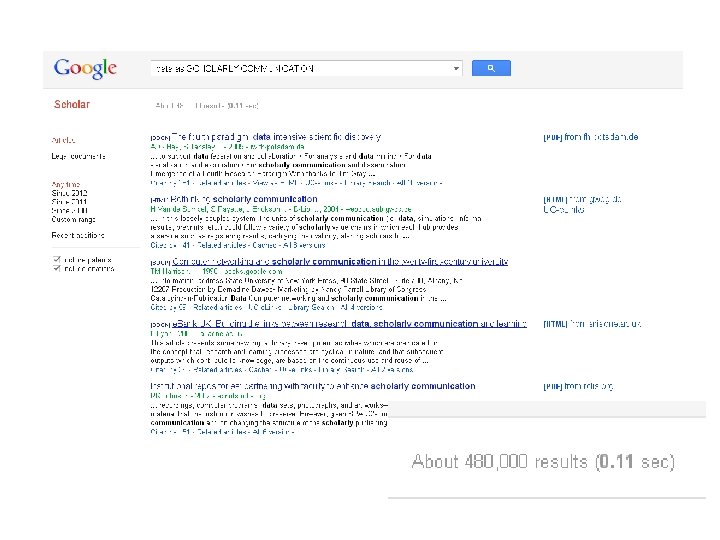Click 'All 8 versions' under Rethinking scholarly communication
720x540 pixels.
coord(304,245)
